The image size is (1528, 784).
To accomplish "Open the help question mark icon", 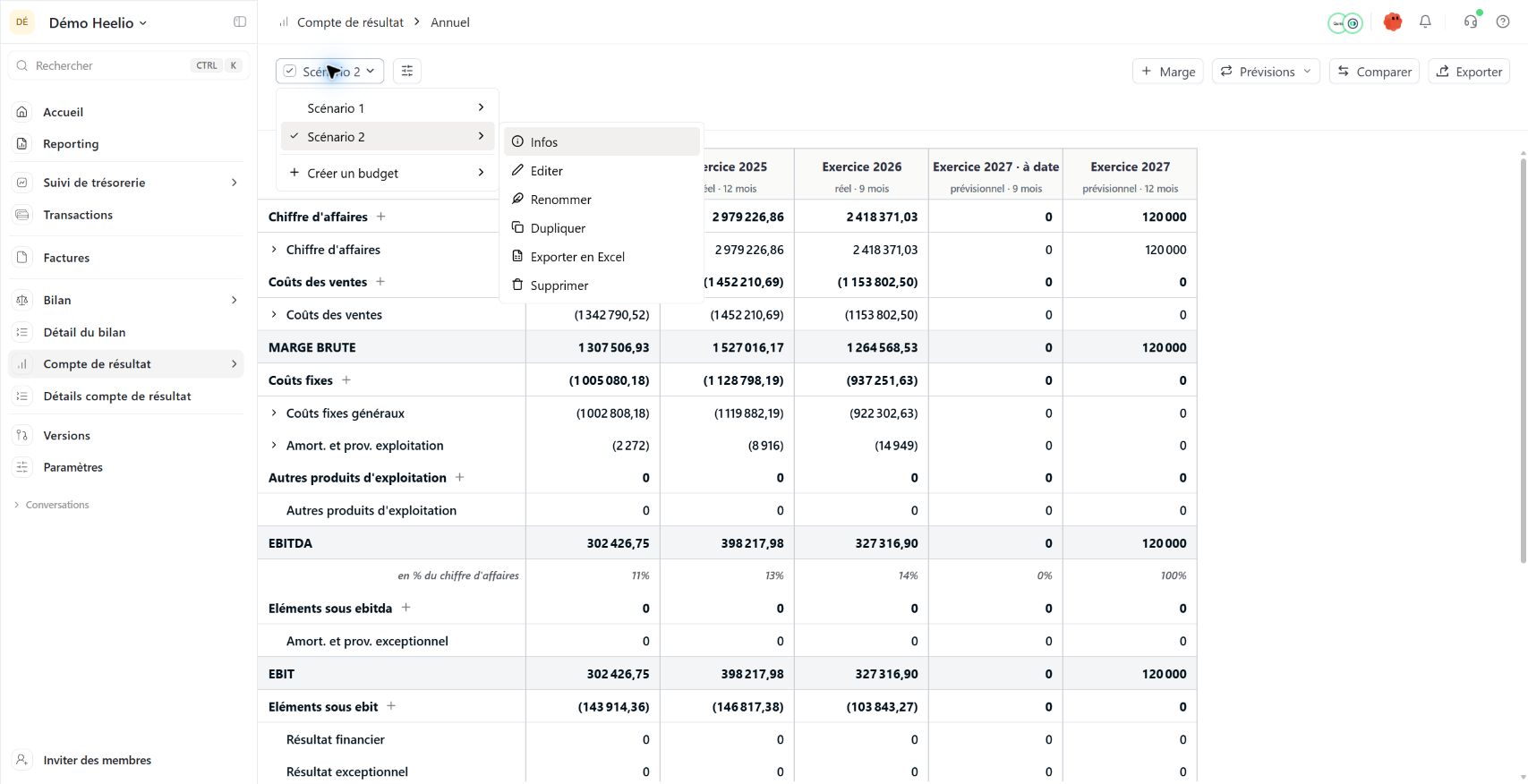I will (1503, 22).
